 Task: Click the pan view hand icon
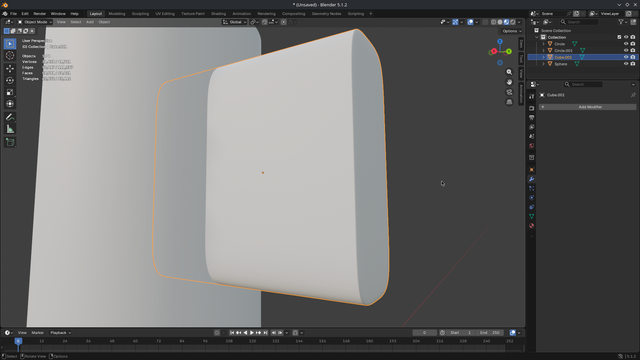coord(509,82)
